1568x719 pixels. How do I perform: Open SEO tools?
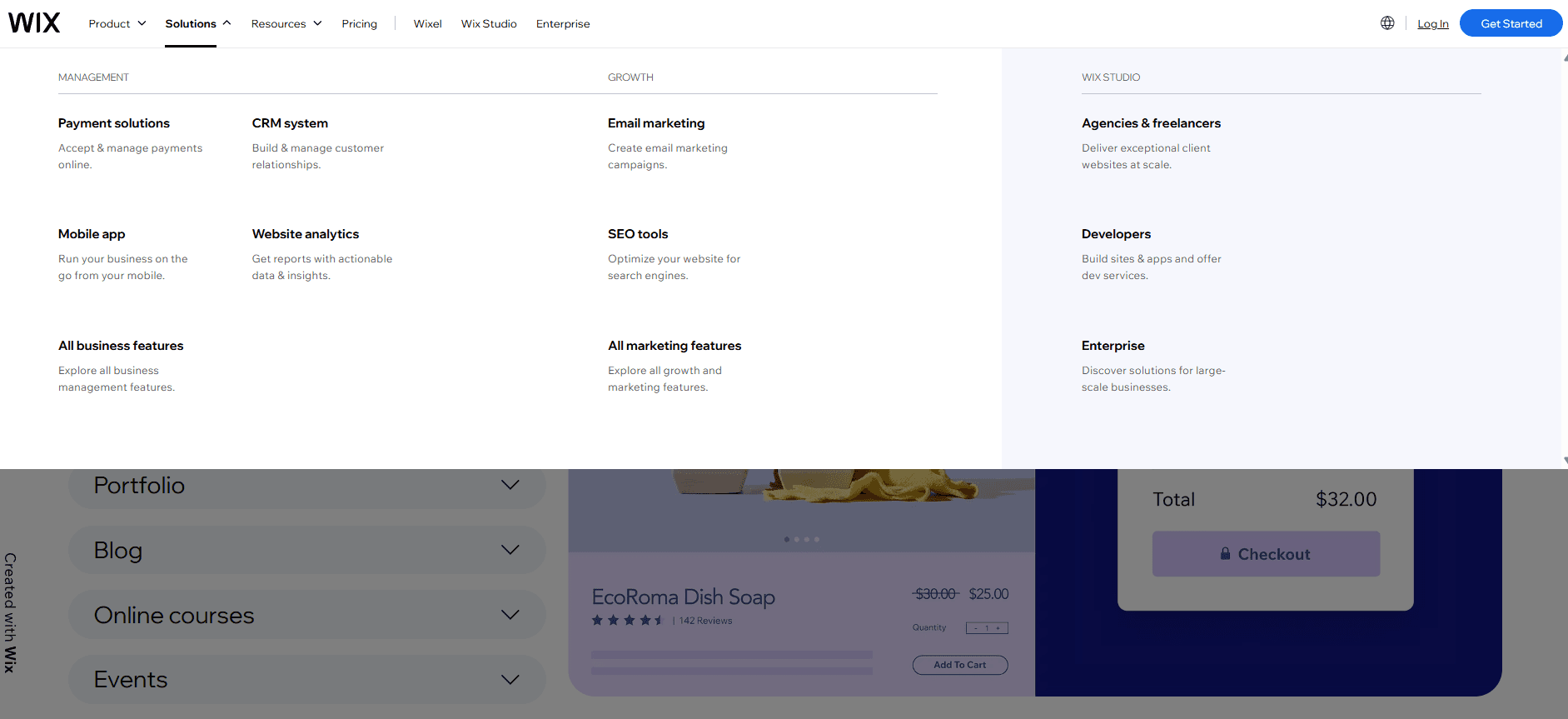point(638,234)
